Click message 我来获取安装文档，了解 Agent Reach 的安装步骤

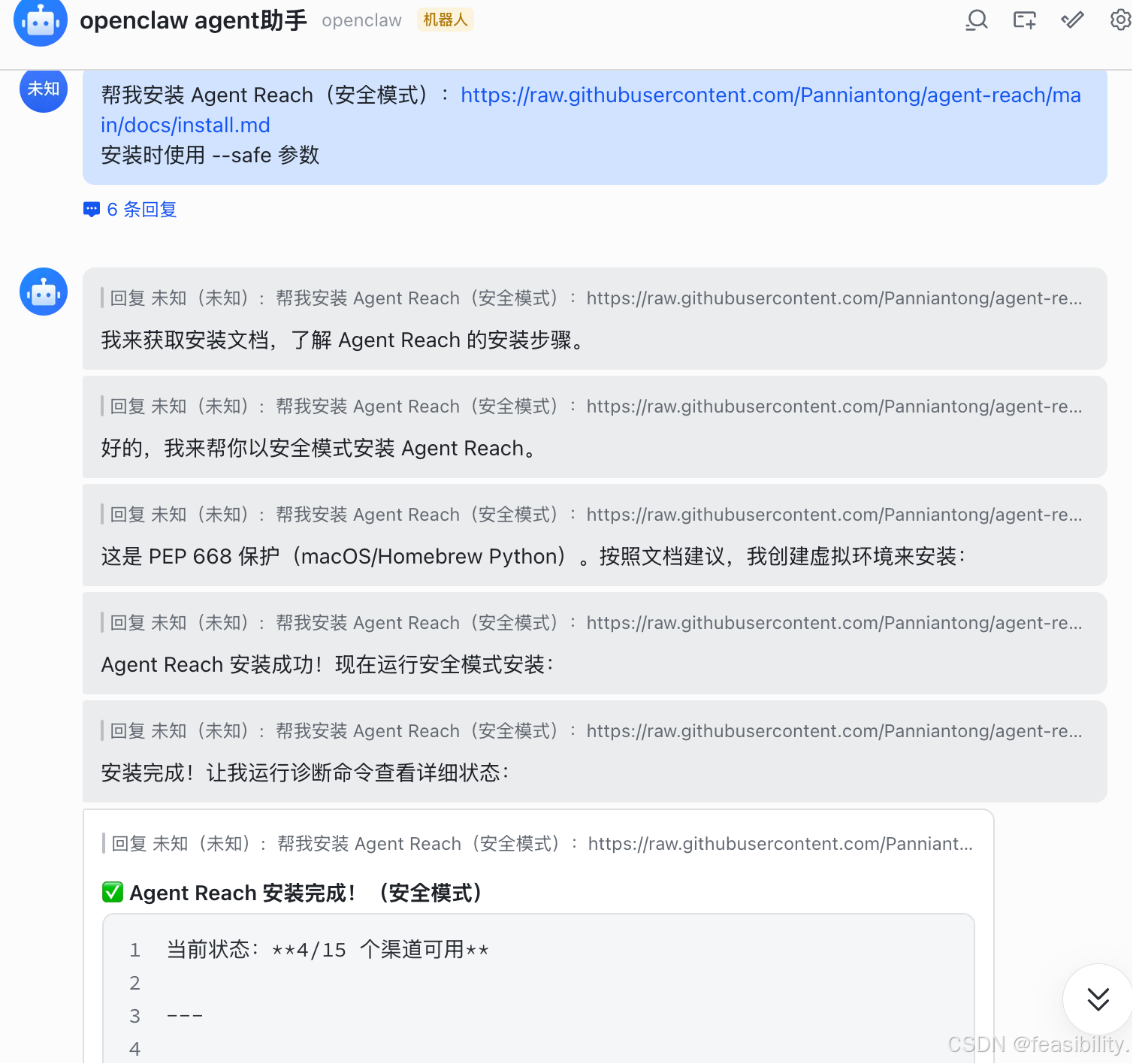point(343,340)
